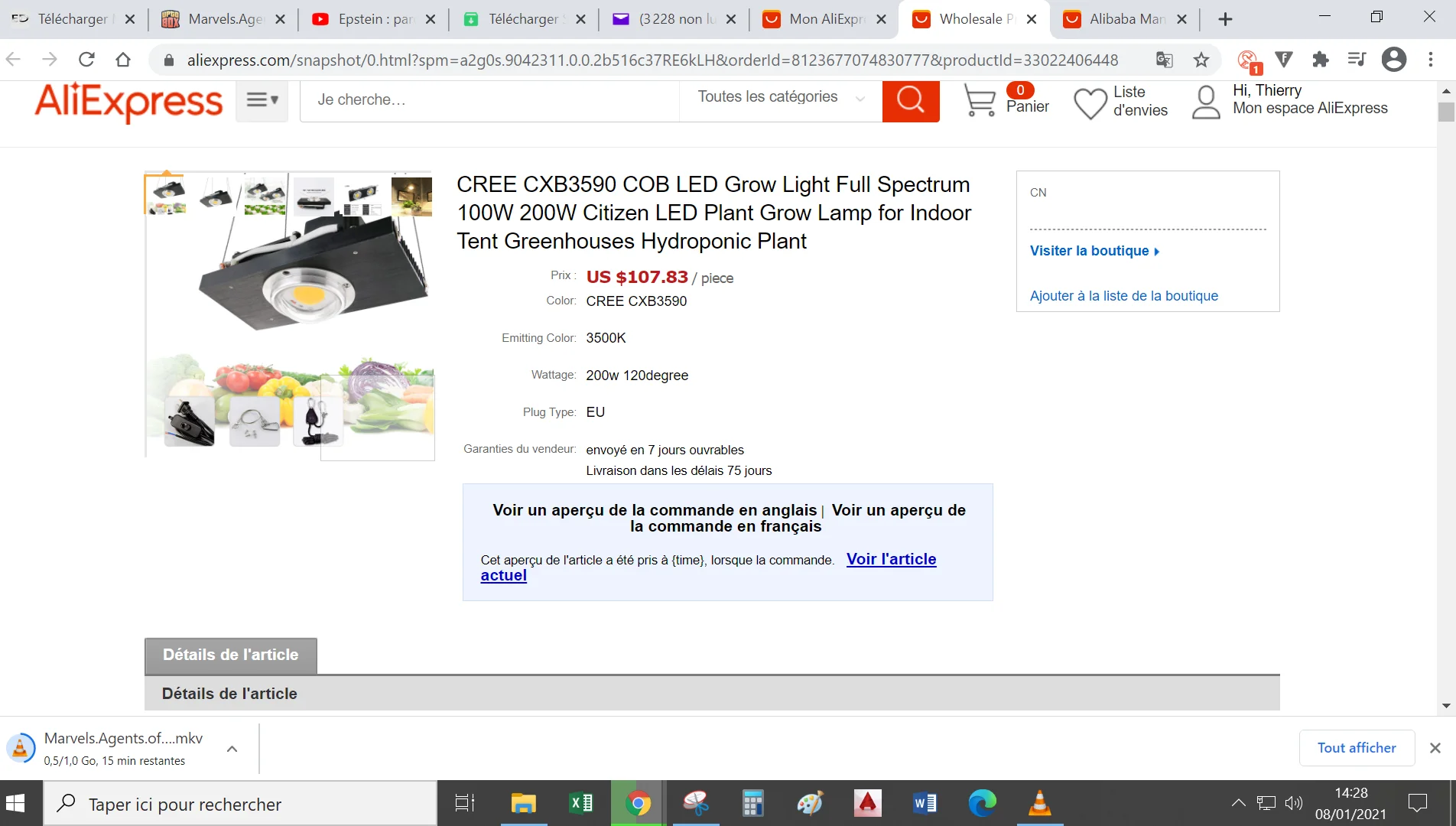Open the Chrome extensions puzzle icon
This screenshot has width=1456, height=826.
[1320, 60]
